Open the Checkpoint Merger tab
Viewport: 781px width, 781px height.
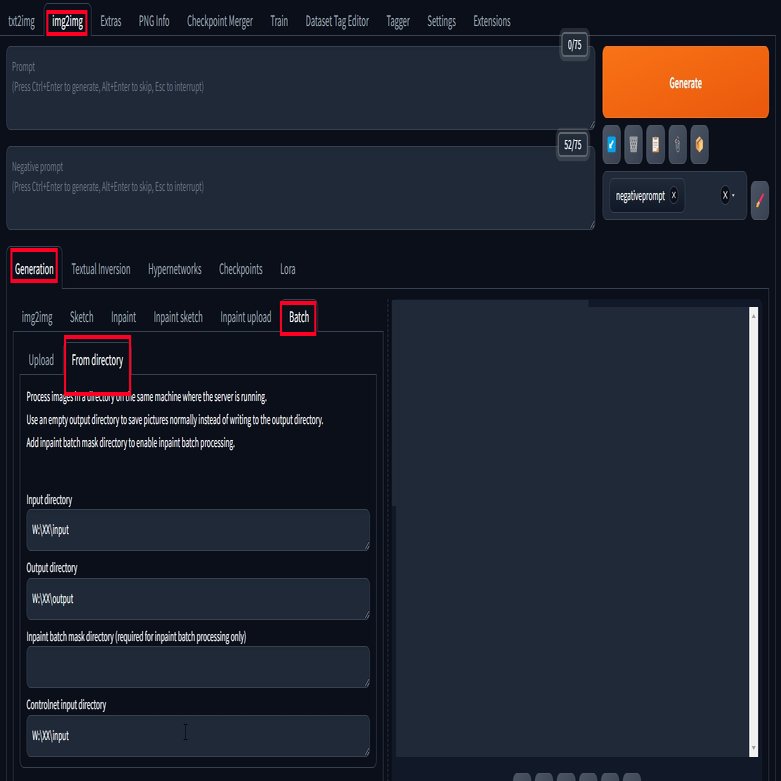[x=220, y=21]
